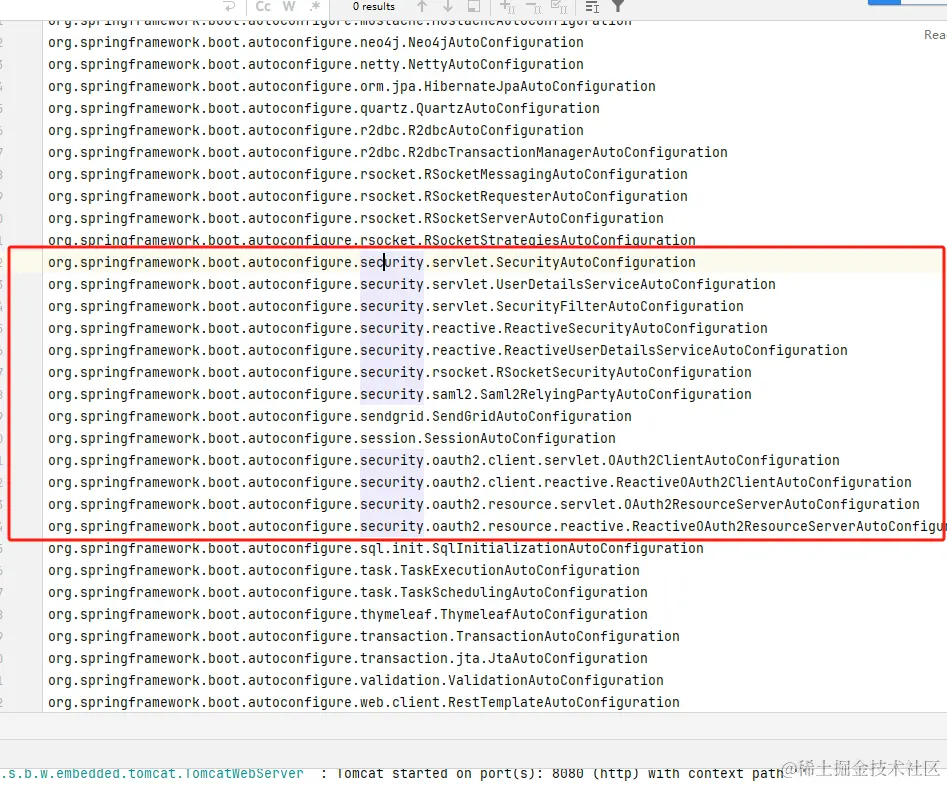Click the multi-line selection icon in toolbar
The height and width of the screenshot is (785, 947).
(x=592, y=7)
